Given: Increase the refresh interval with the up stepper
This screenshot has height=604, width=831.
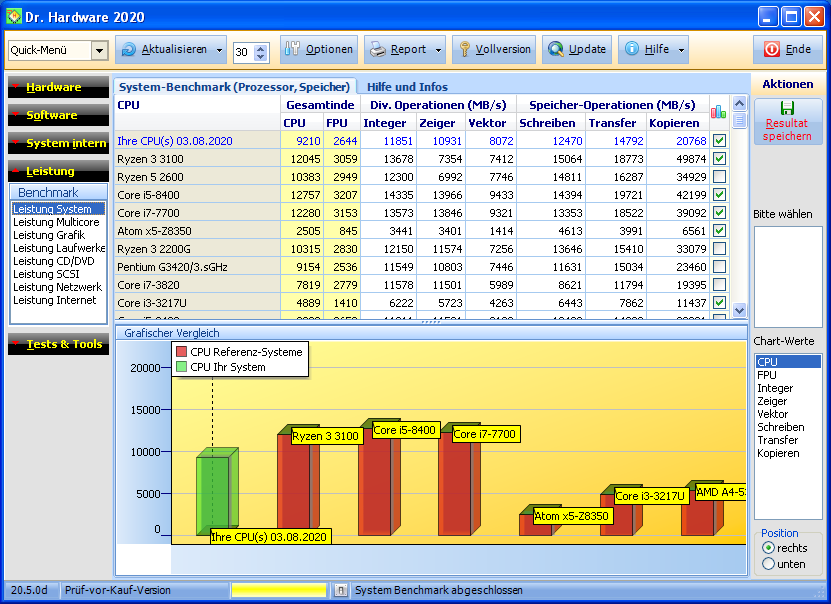Looking at the screenshot, I should coord(260,48).
